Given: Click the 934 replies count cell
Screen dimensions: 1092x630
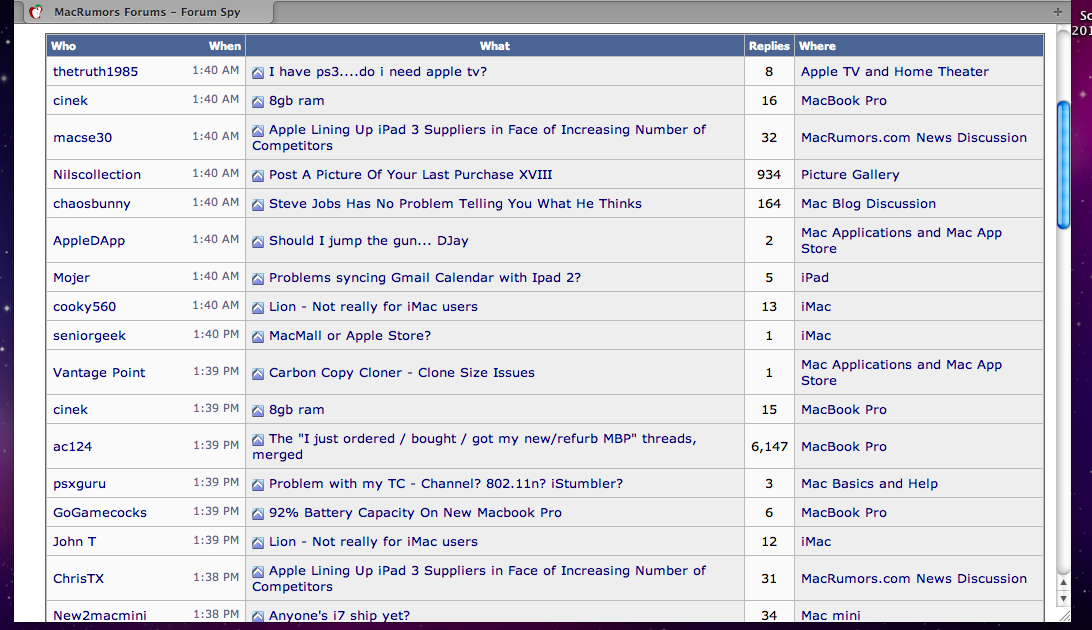Looking at the screenshot, I should coord(769,175).
